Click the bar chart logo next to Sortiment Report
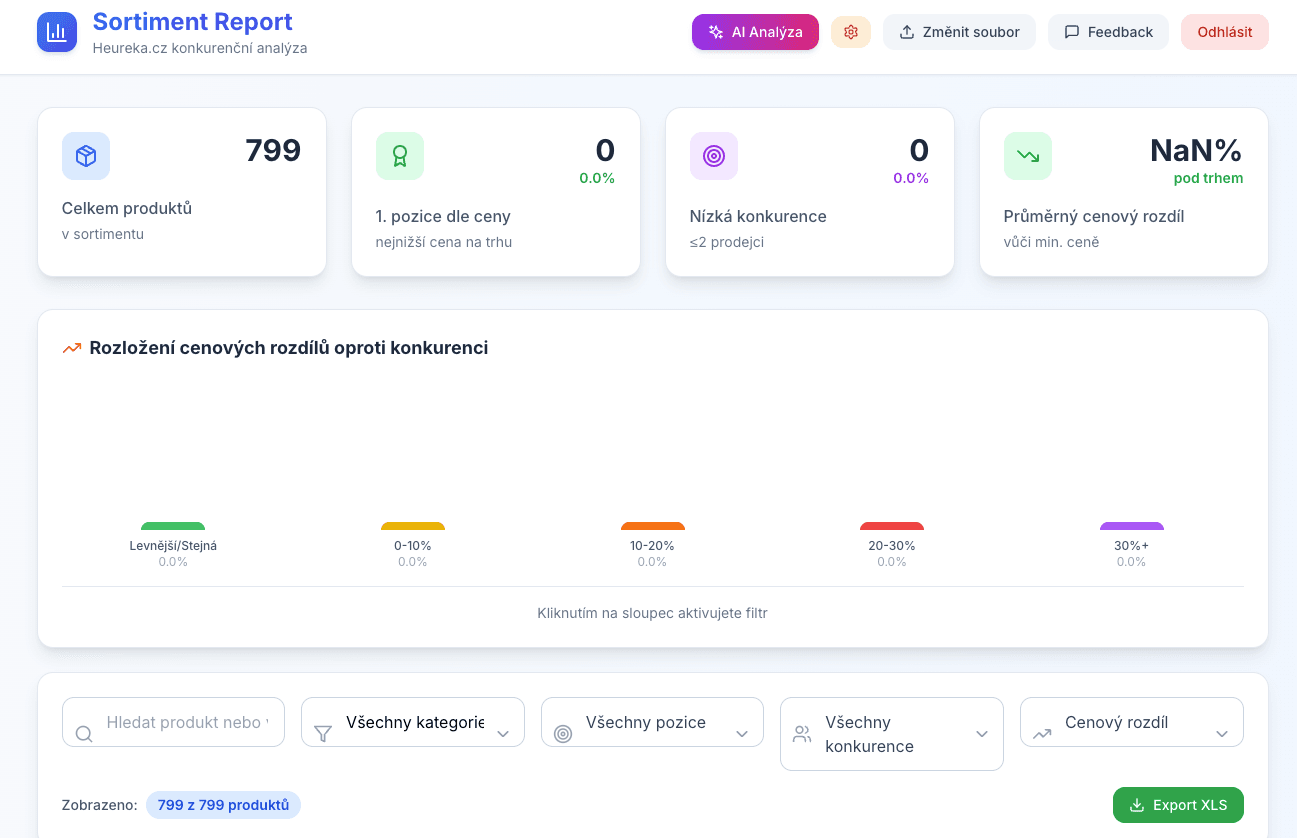This screenshot has height=838, width=1297. [x=57, y=31]
